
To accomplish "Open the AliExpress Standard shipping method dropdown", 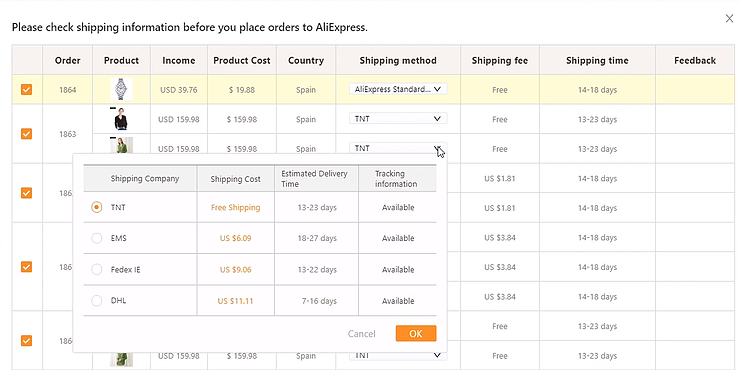I will pyautogui.click(x=398, y=89).
